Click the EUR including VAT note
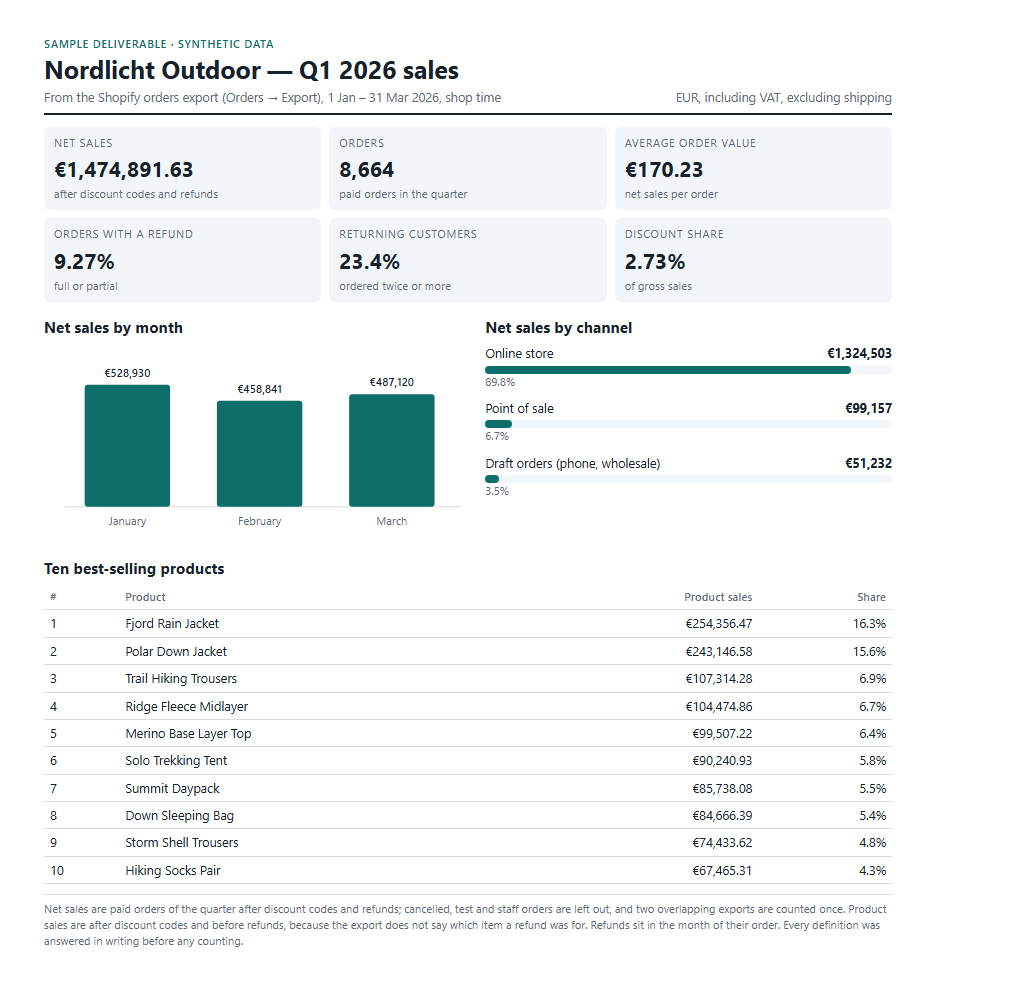The height and width of the screenshot is (1004, 1024). [784, 98]
